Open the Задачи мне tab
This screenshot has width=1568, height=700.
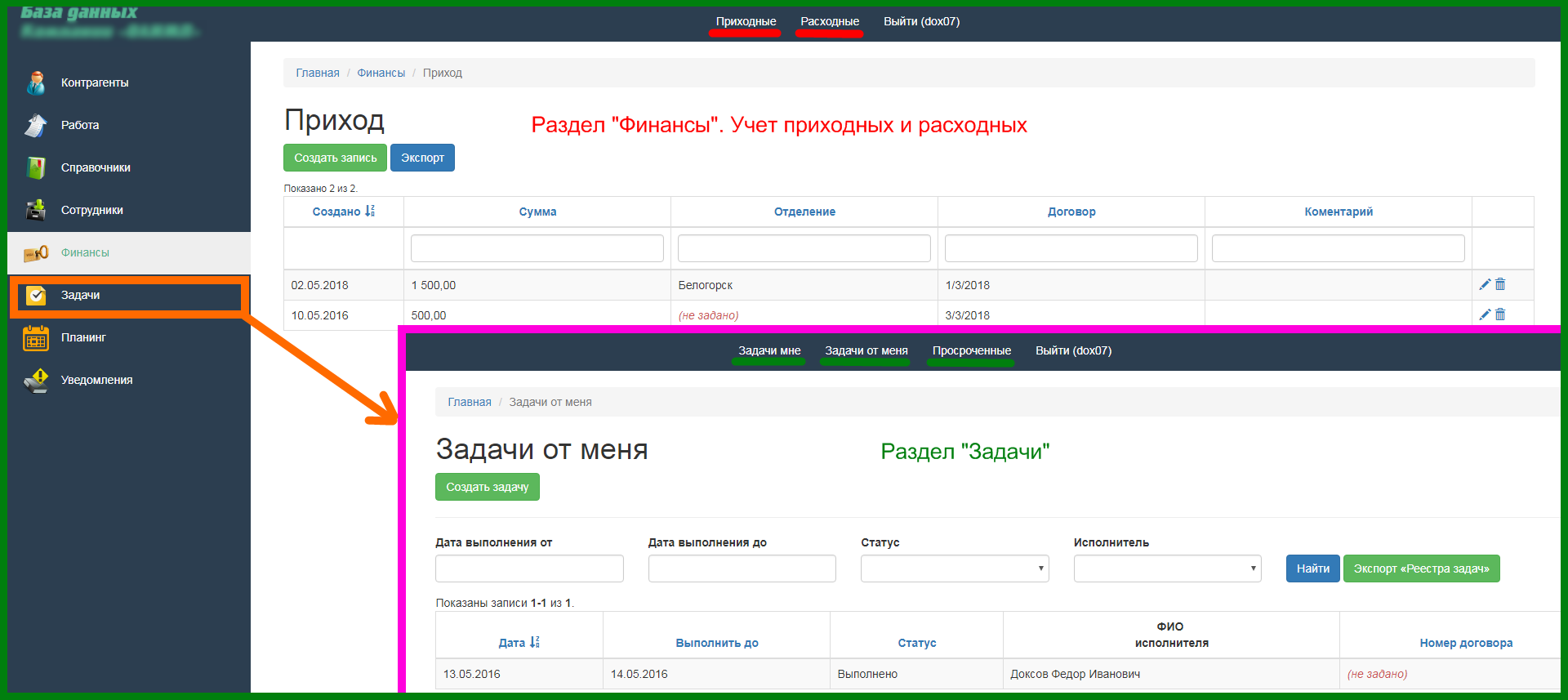[769, 350]
